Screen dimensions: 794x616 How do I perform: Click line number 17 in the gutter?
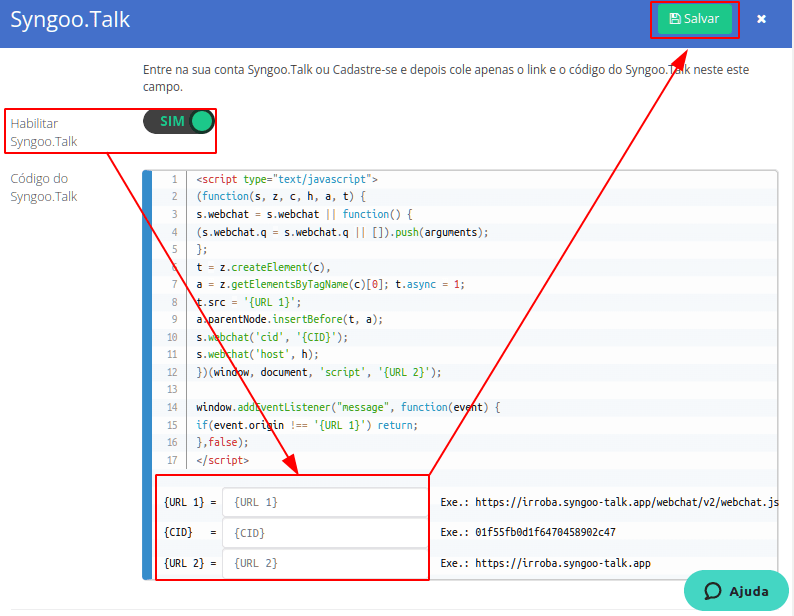[173, 461]
